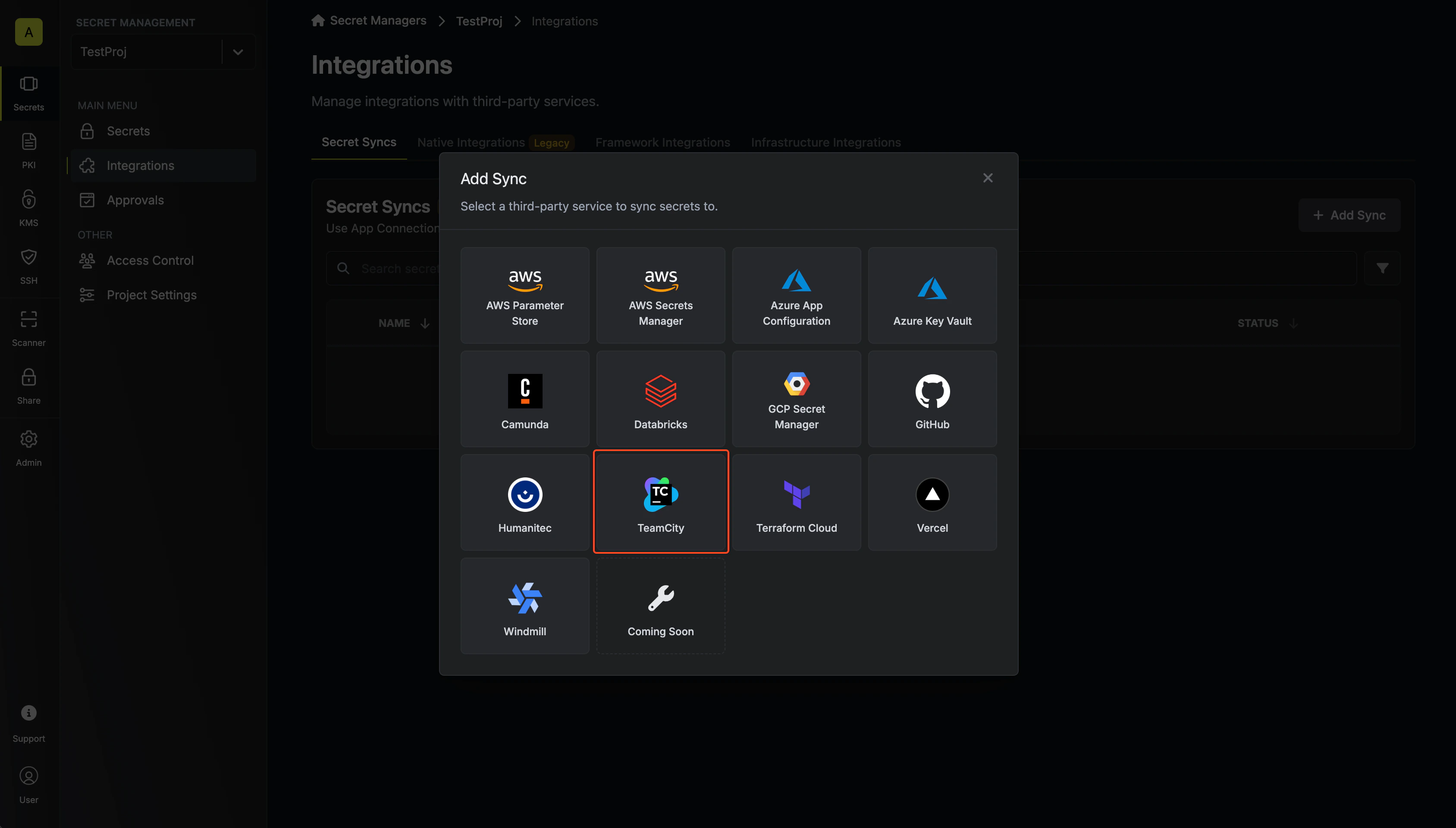The height and width of the screenshot is (828, 1456).
Task: Open the secret syncs filter
Action: [1382, 268]
